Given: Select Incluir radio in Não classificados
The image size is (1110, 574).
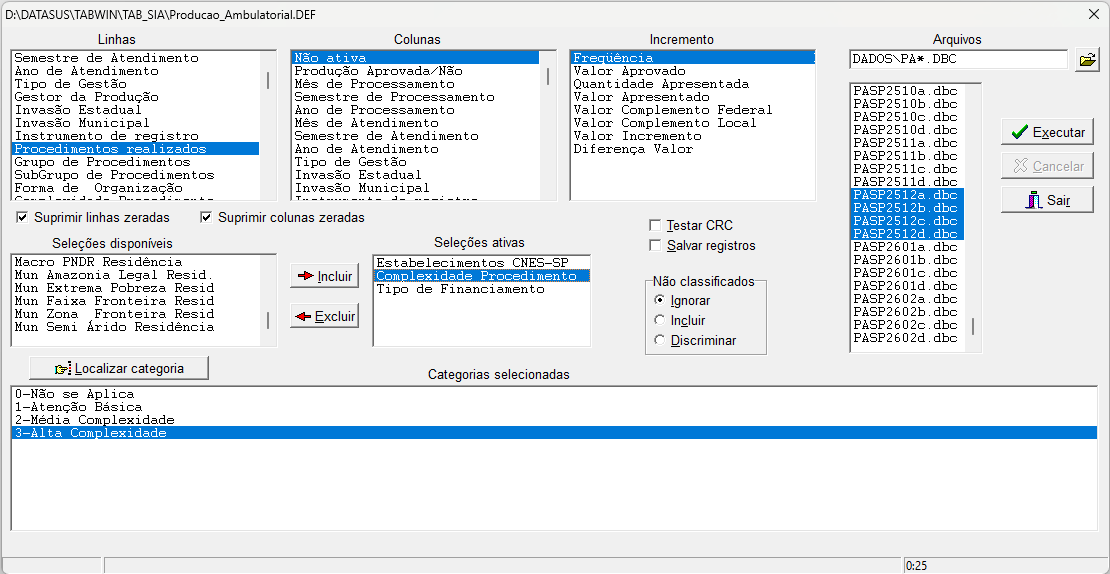Looking at the screenshot, I should pyautogui.click(x=660, y=320).
